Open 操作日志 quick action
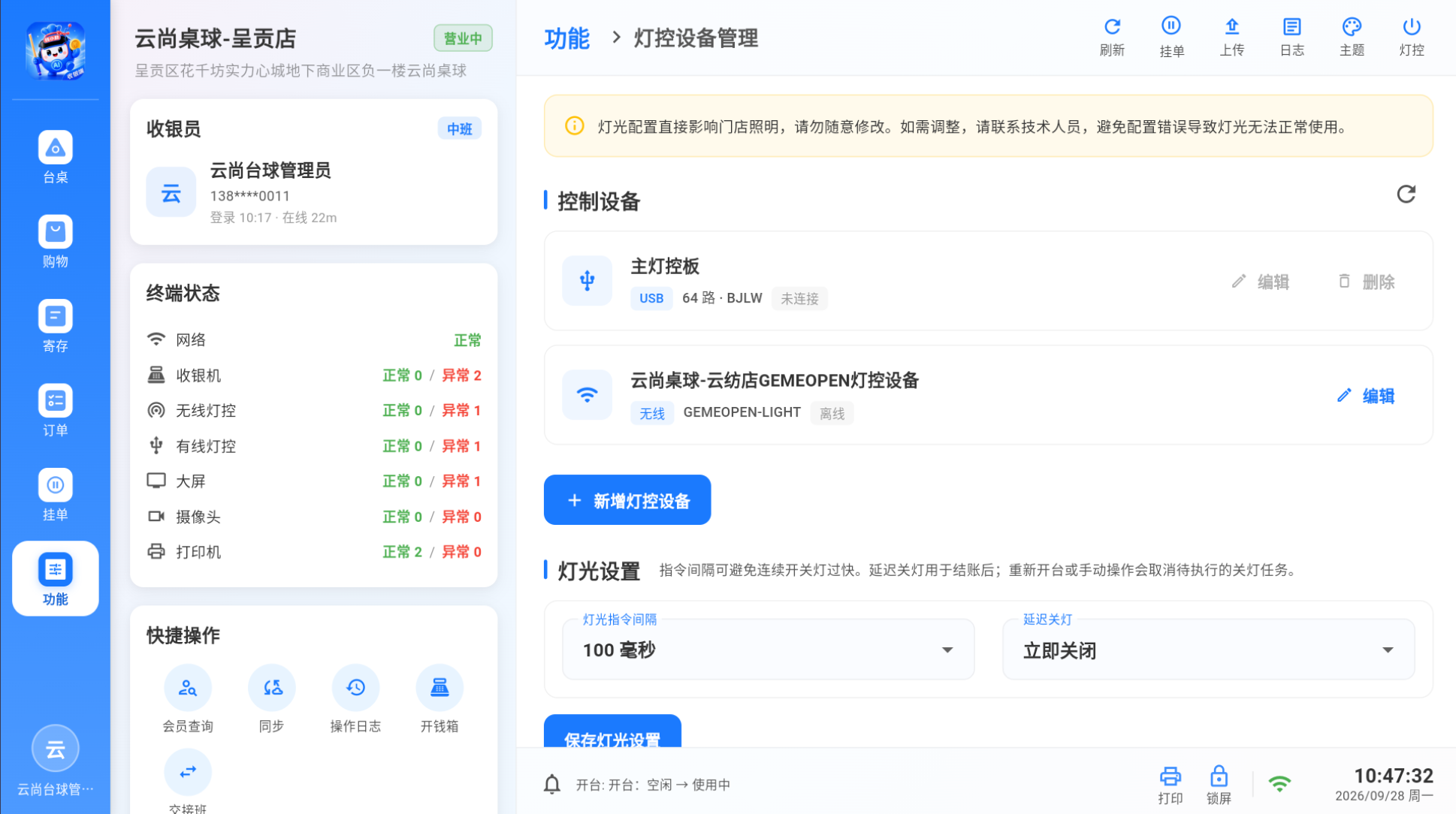The height and width of the screenshot is (814, 1456). point(355,698)
